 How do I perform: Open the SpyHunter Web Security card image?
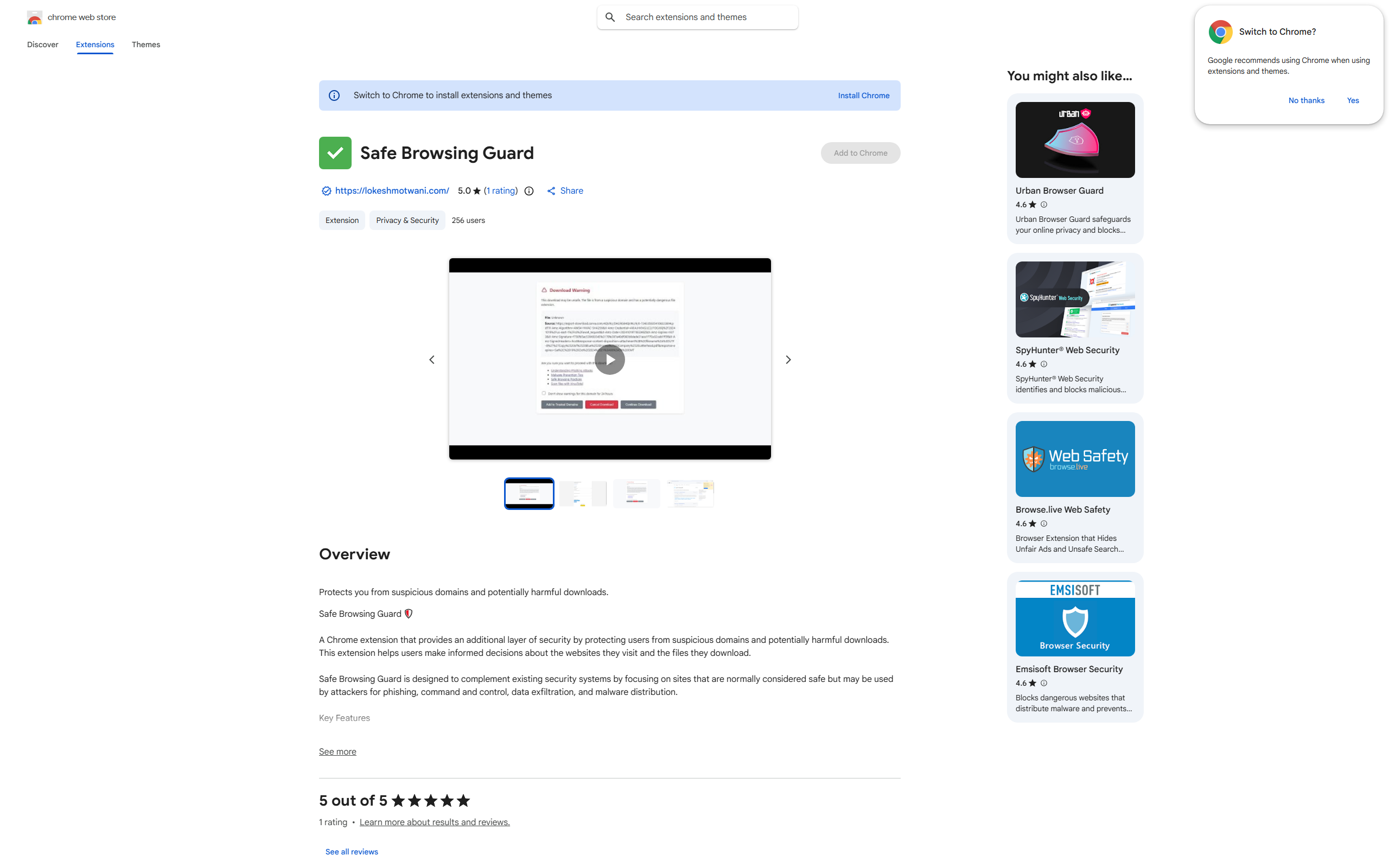click(1074, 299)
